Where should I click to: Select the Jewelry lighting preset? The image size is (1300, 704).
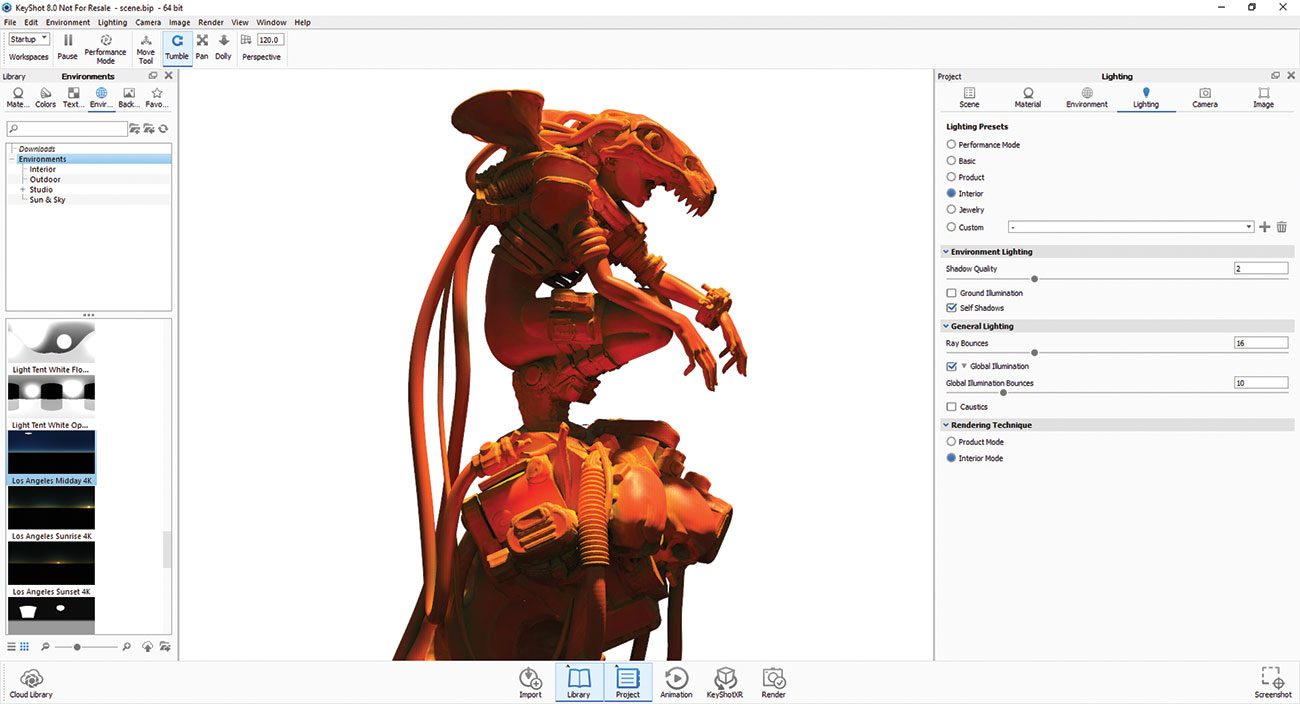coord(951,210)
